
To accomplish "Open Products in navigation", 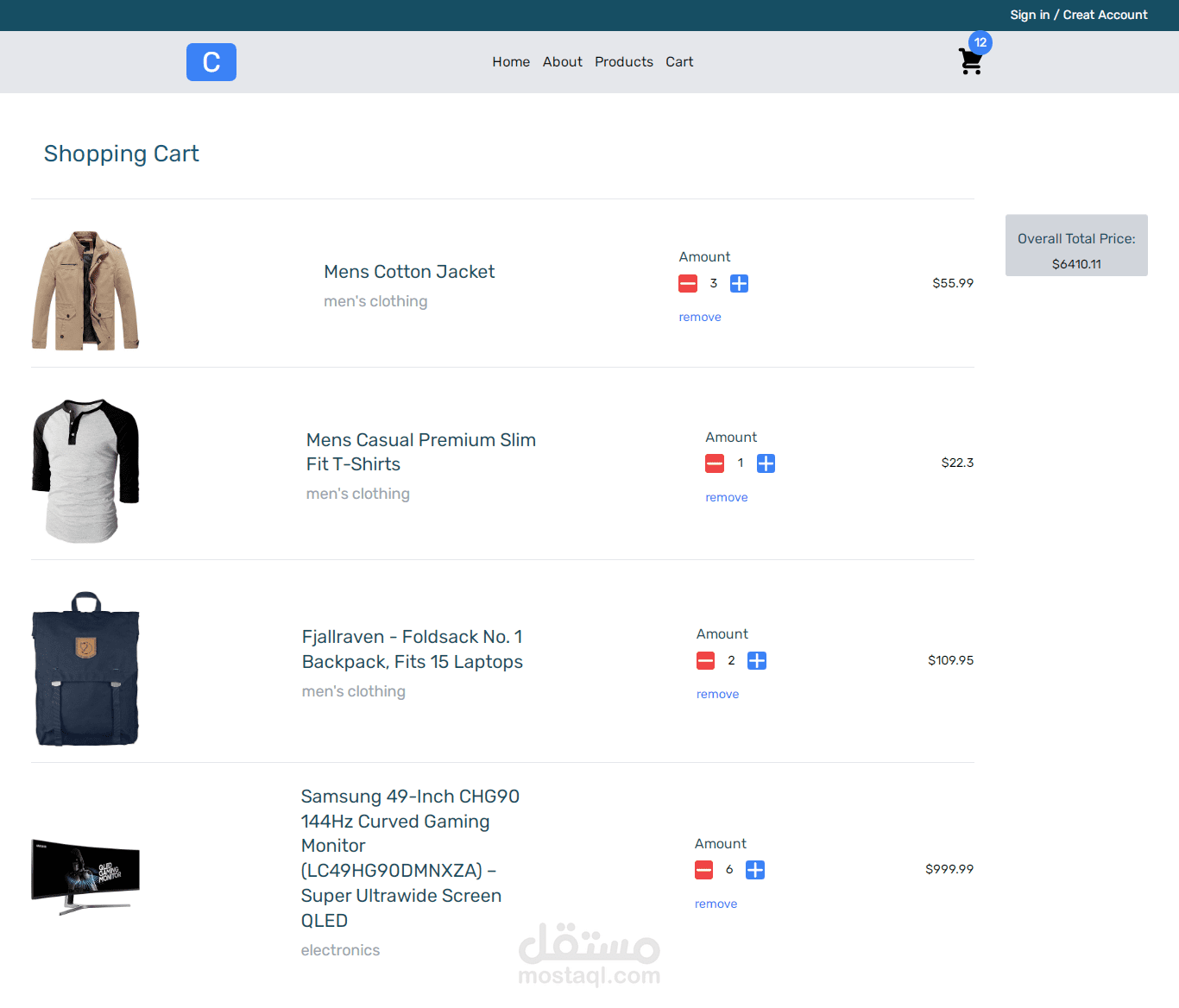I will click(x=624, y=62).
